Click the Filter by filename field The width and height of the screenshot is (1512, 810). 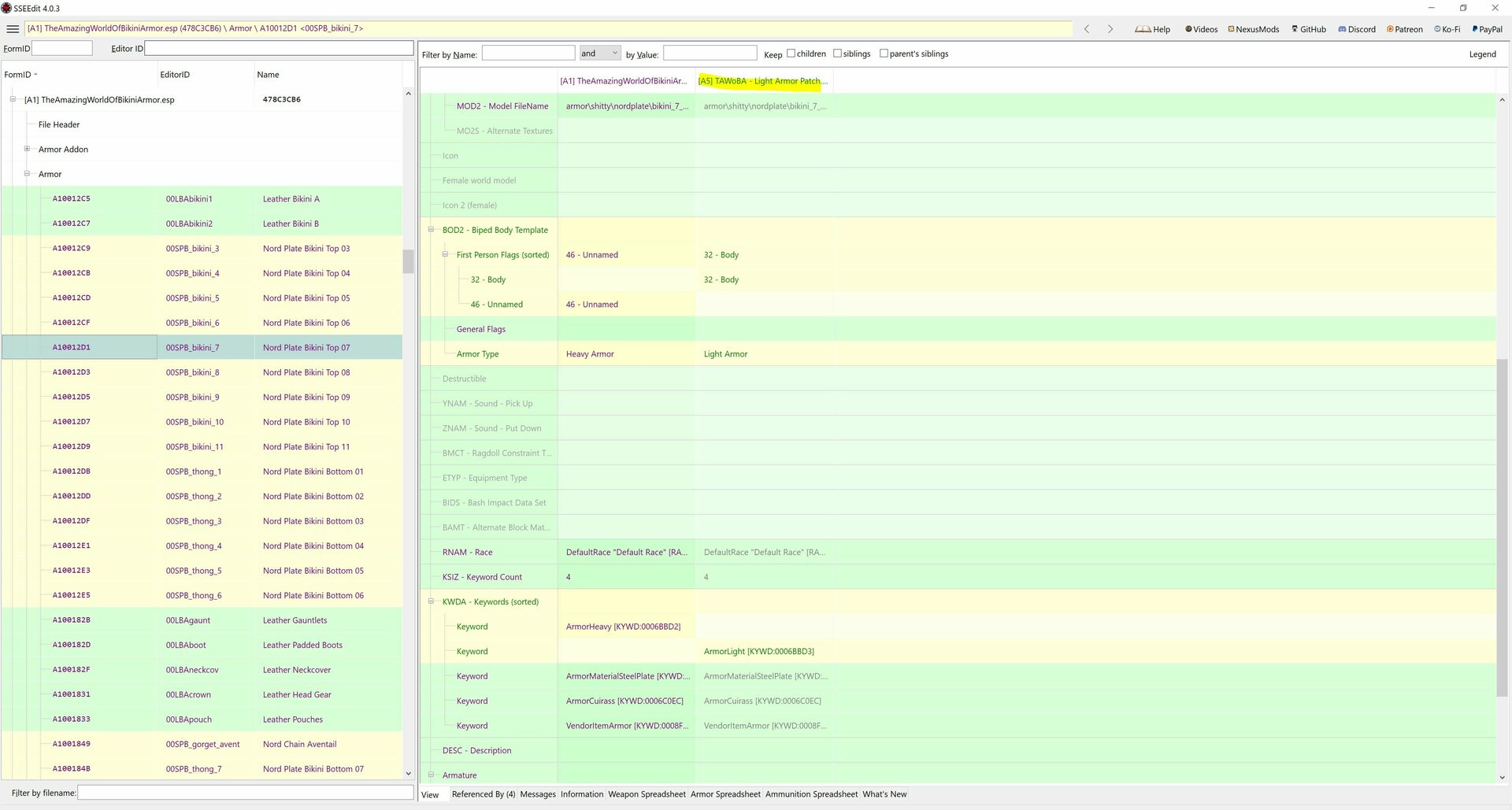tap(246, 793)
